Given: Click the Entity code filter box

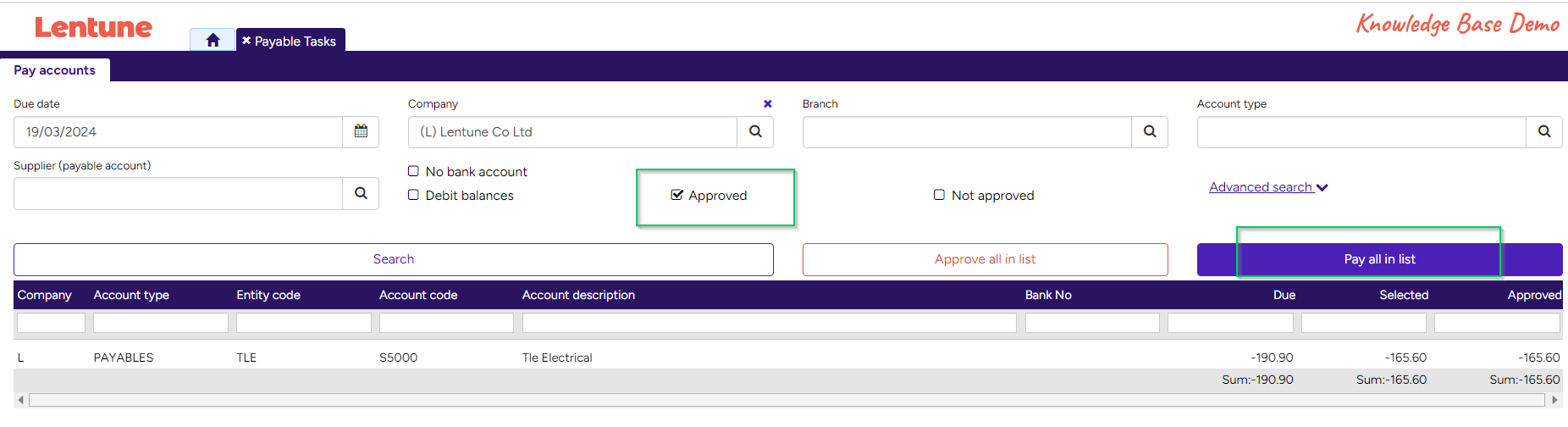Looking at the screenshot, I should (304, 323).
